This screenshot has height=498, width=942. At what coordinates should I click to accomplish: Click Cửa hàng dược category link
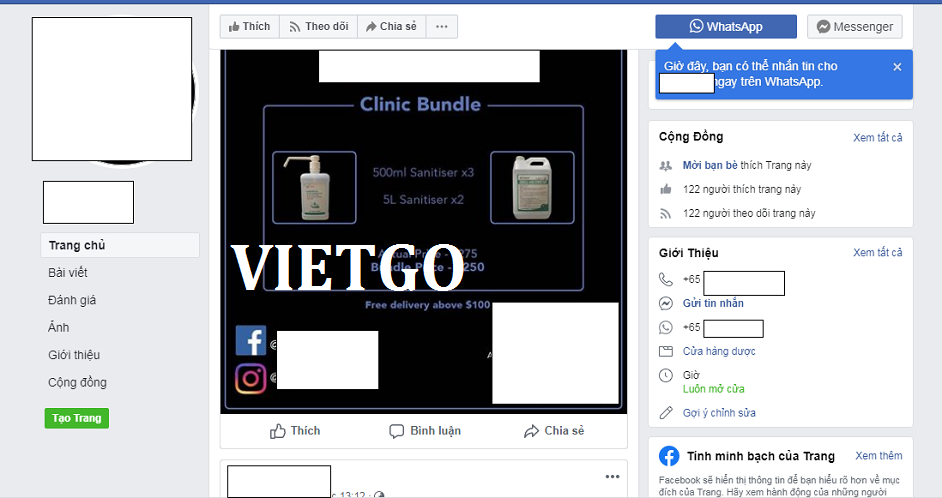click(x=719, y=351)
